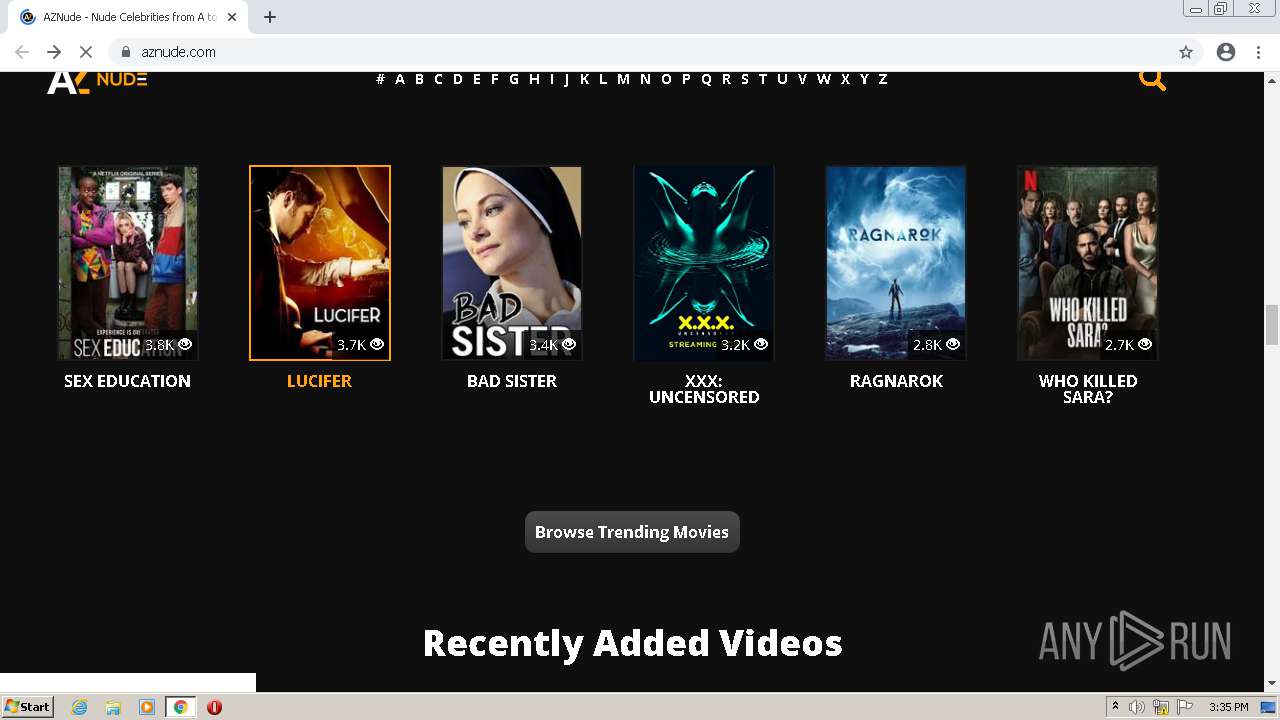Open the Lucifer poster thumbnail
This screenshot has width=1280, height=720.
[x=320, y=263]
